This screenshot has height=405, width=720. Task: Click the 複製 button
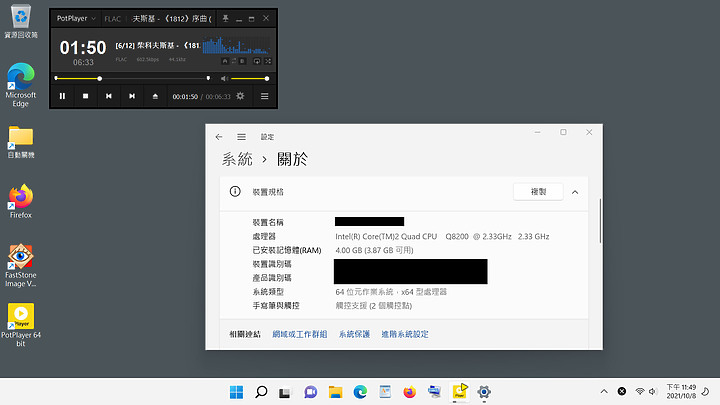(x=538, y=191)
